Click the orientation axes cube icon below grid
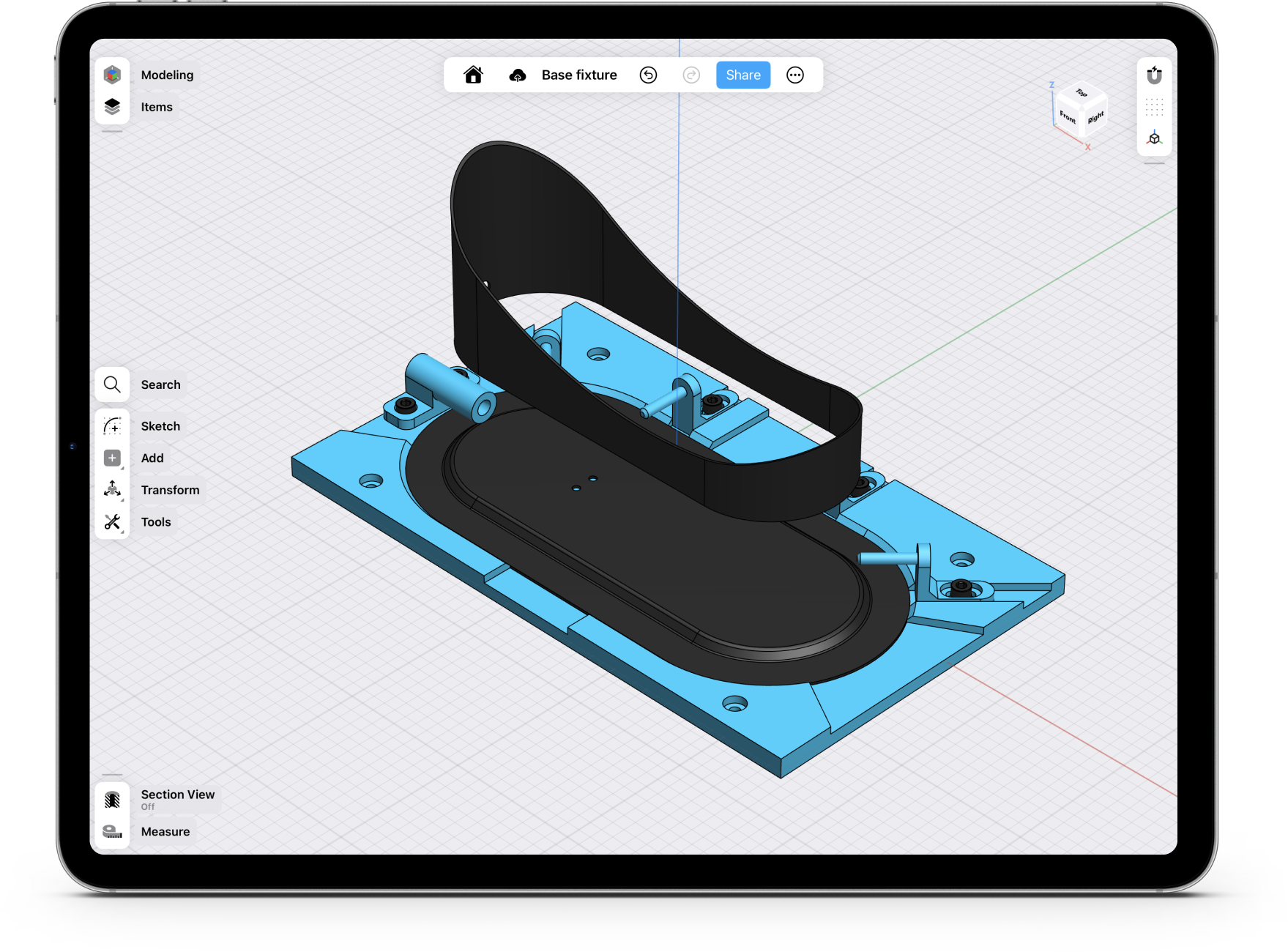The height and width of the screenshot is (952, 1288). point(1154,138)
